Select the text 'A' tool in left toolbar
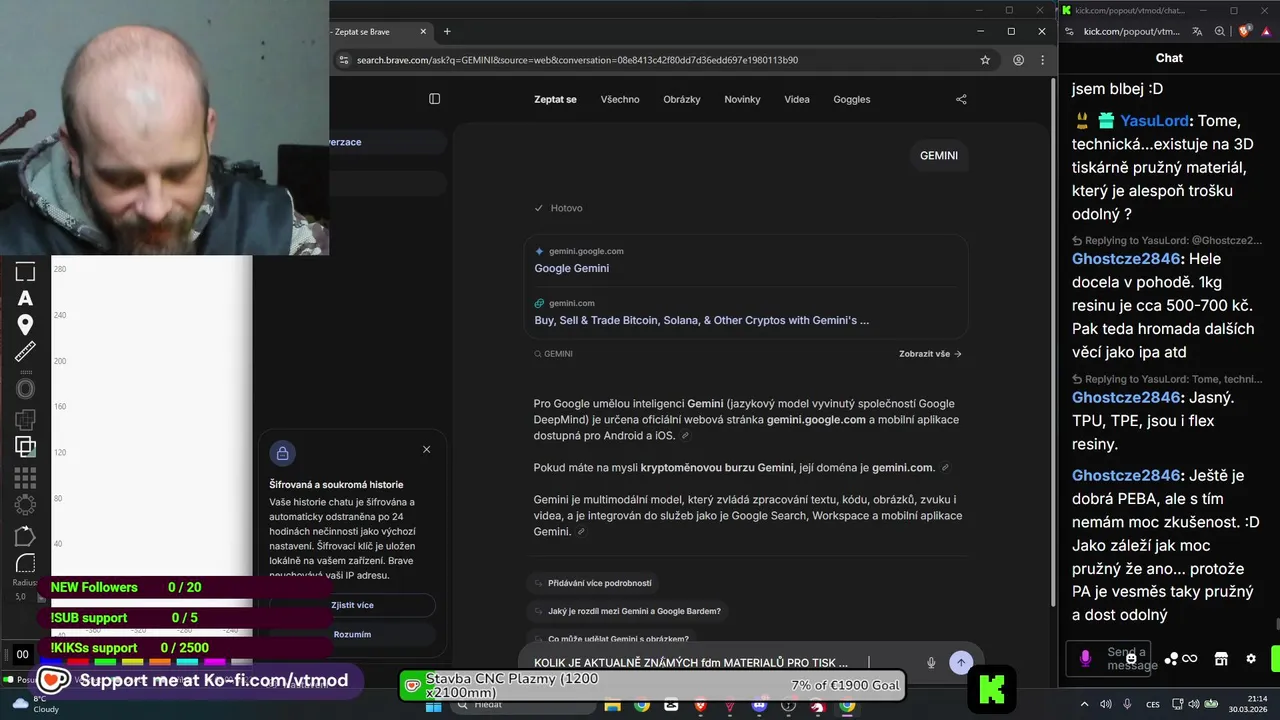The height and width of the screenshot is (720, 1280). tap(25, 298)
